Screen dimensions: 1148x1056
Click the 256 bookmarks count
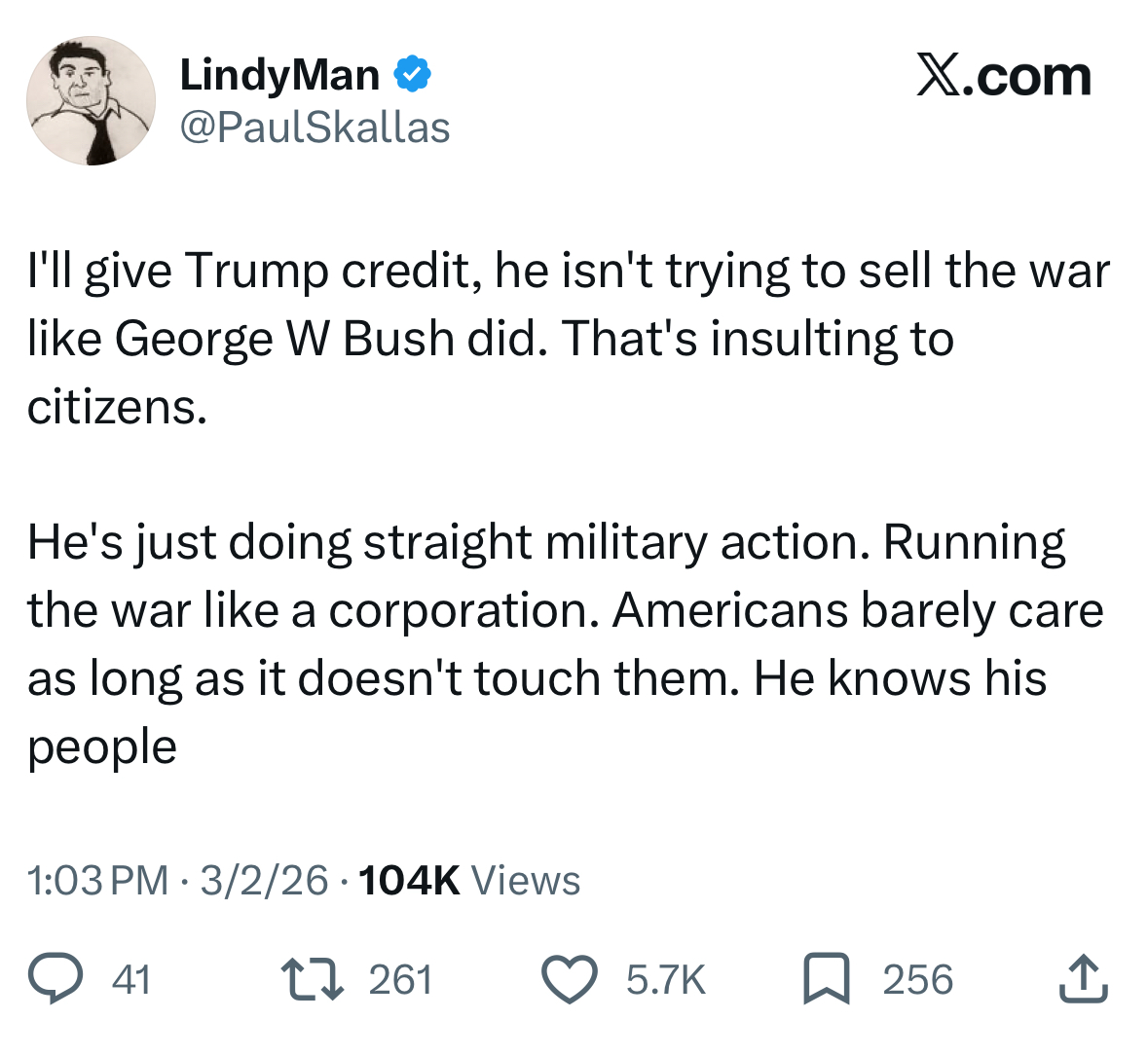[x=918, y=979]
